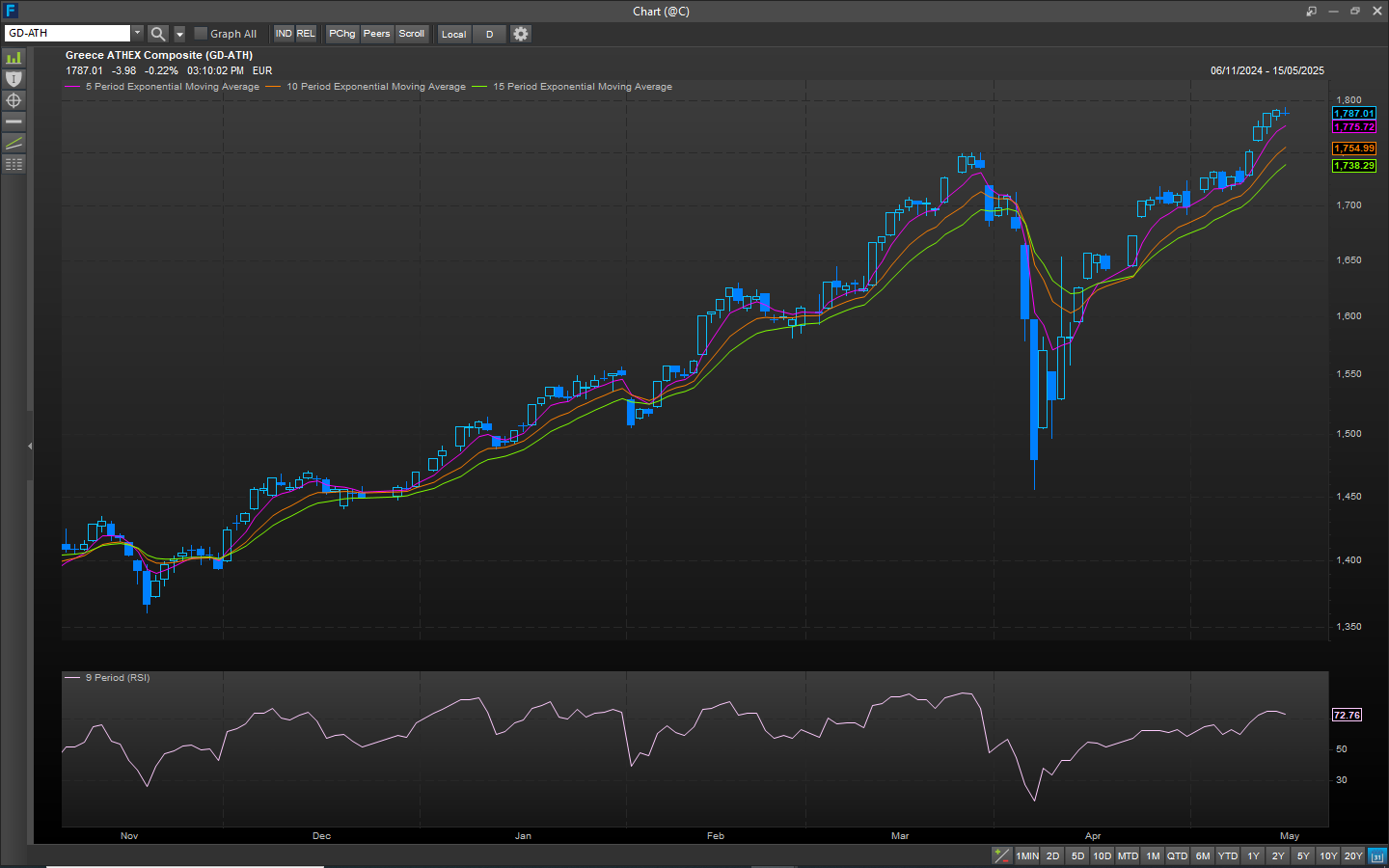Click the IND indicators button
Viewport: 1389px width, 868px height.
284,34
